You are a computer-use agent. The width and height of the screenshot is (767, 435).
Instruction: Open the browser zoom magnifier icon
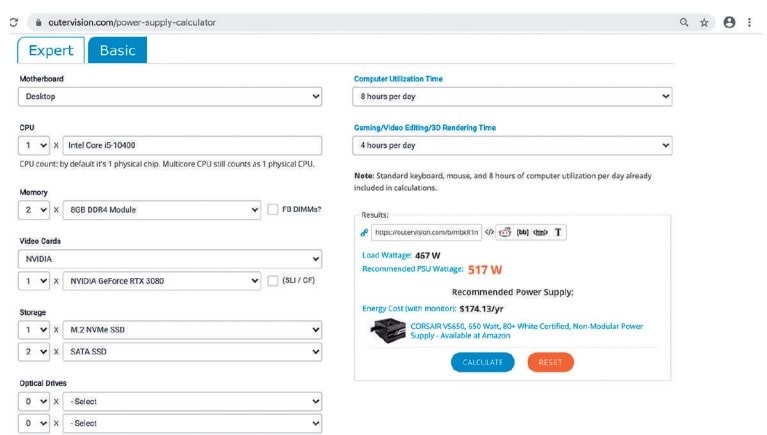point(684,22)
